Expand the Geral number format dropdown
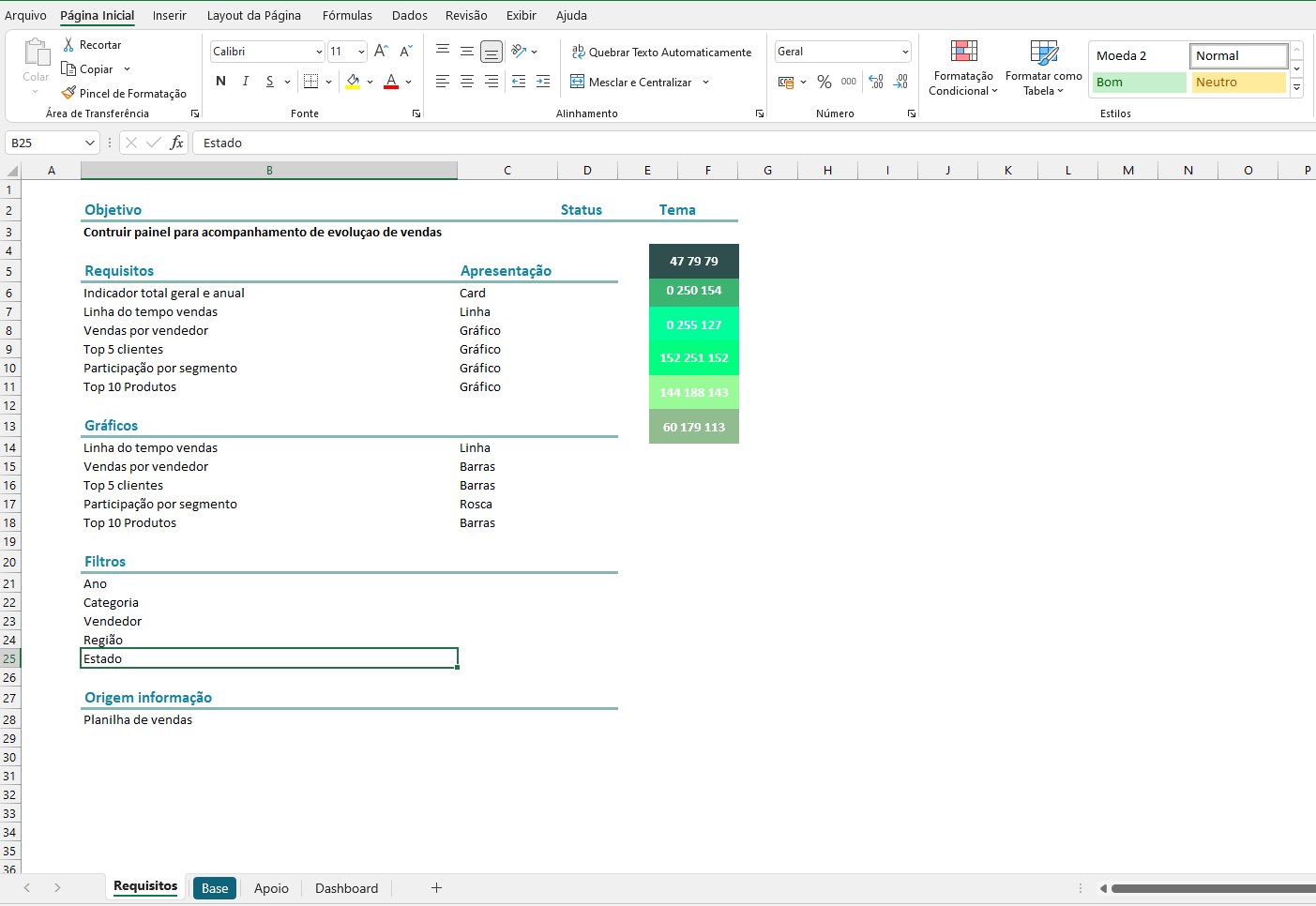The height and width of the screenshot is (906, 1316). 905,53
